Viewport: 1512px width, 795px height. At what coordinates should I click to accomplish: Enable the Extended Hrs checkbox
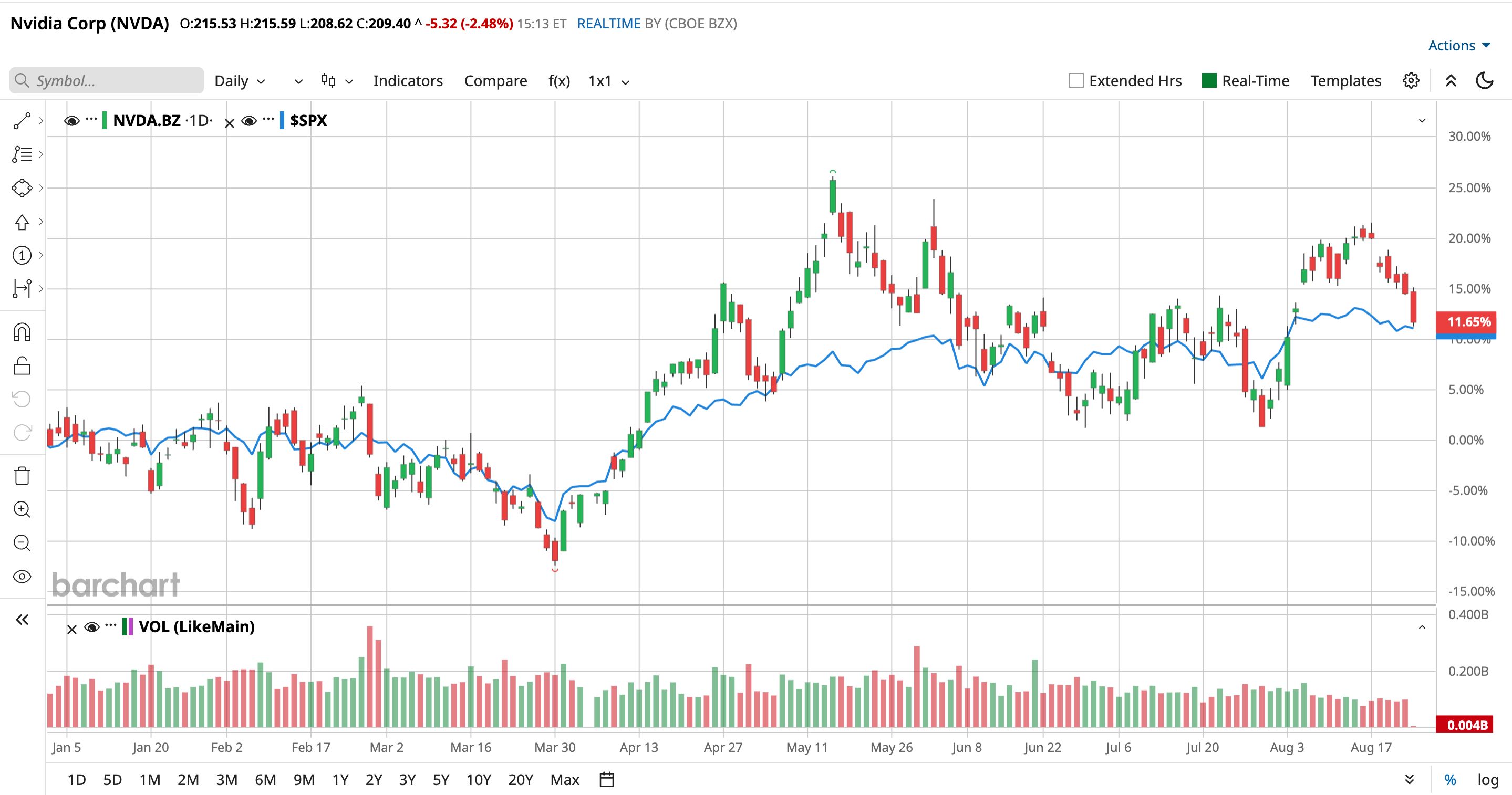pos(1076,80)
